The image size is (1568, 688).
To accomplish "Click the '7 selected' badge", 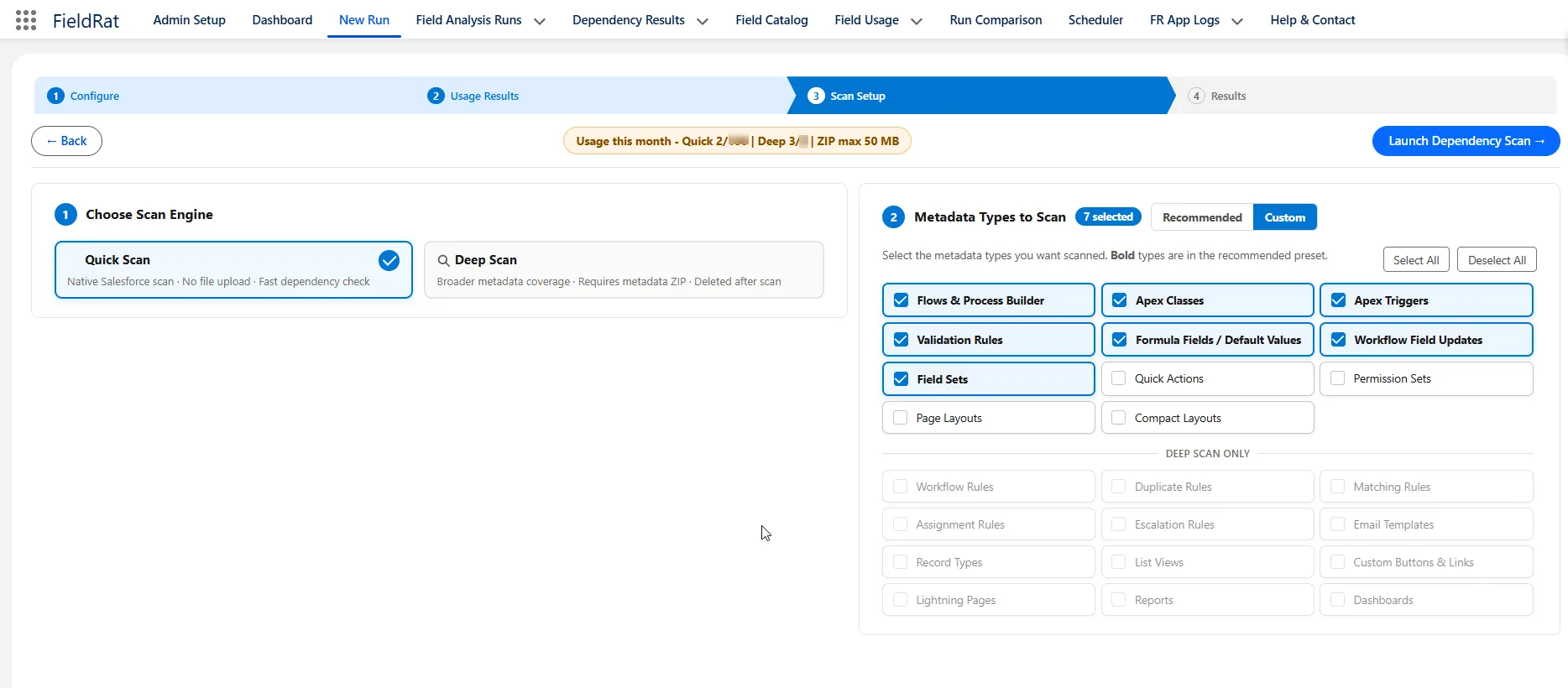I will coord(1108,216).
